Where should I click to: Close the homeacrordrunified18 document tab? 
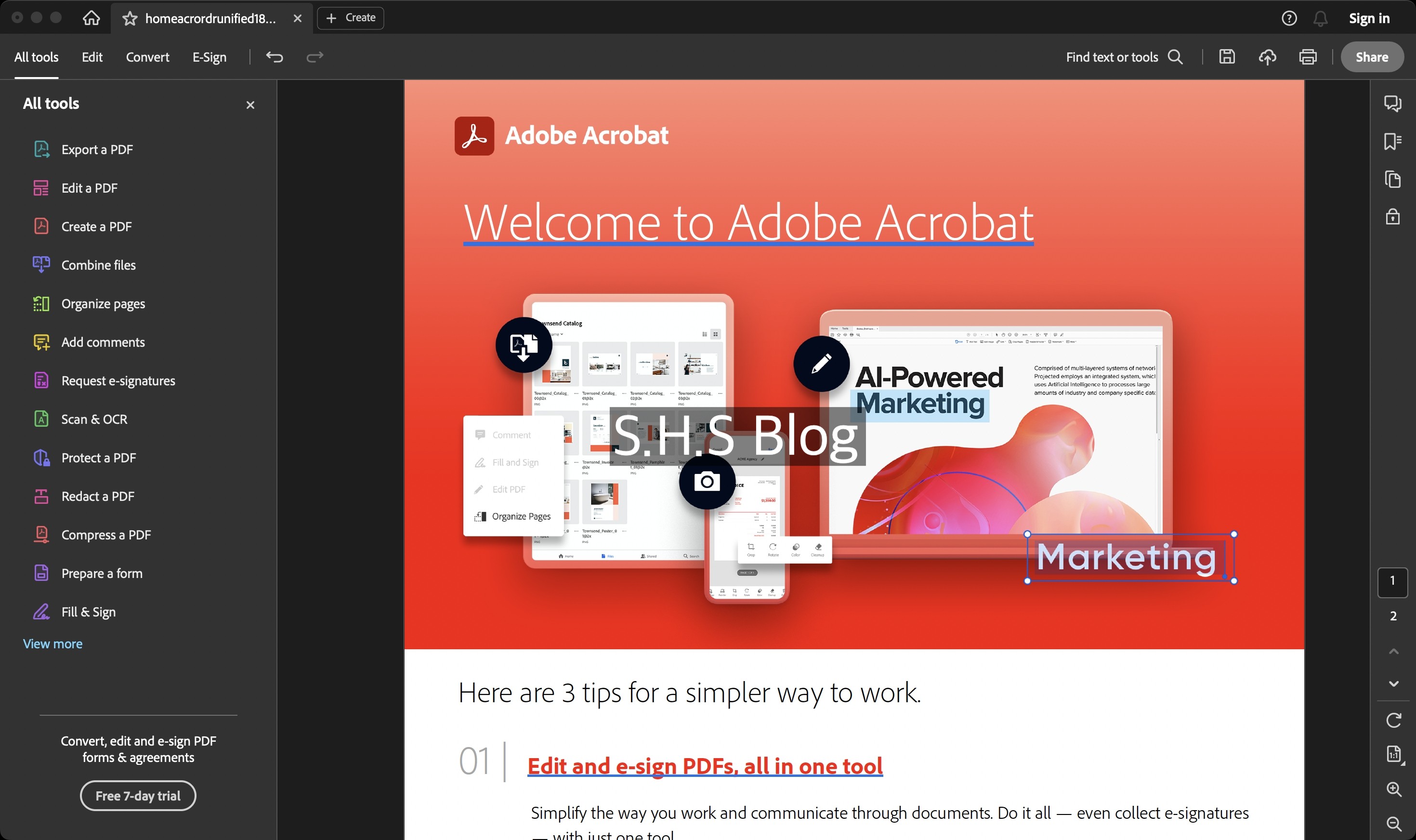point(297,18)
